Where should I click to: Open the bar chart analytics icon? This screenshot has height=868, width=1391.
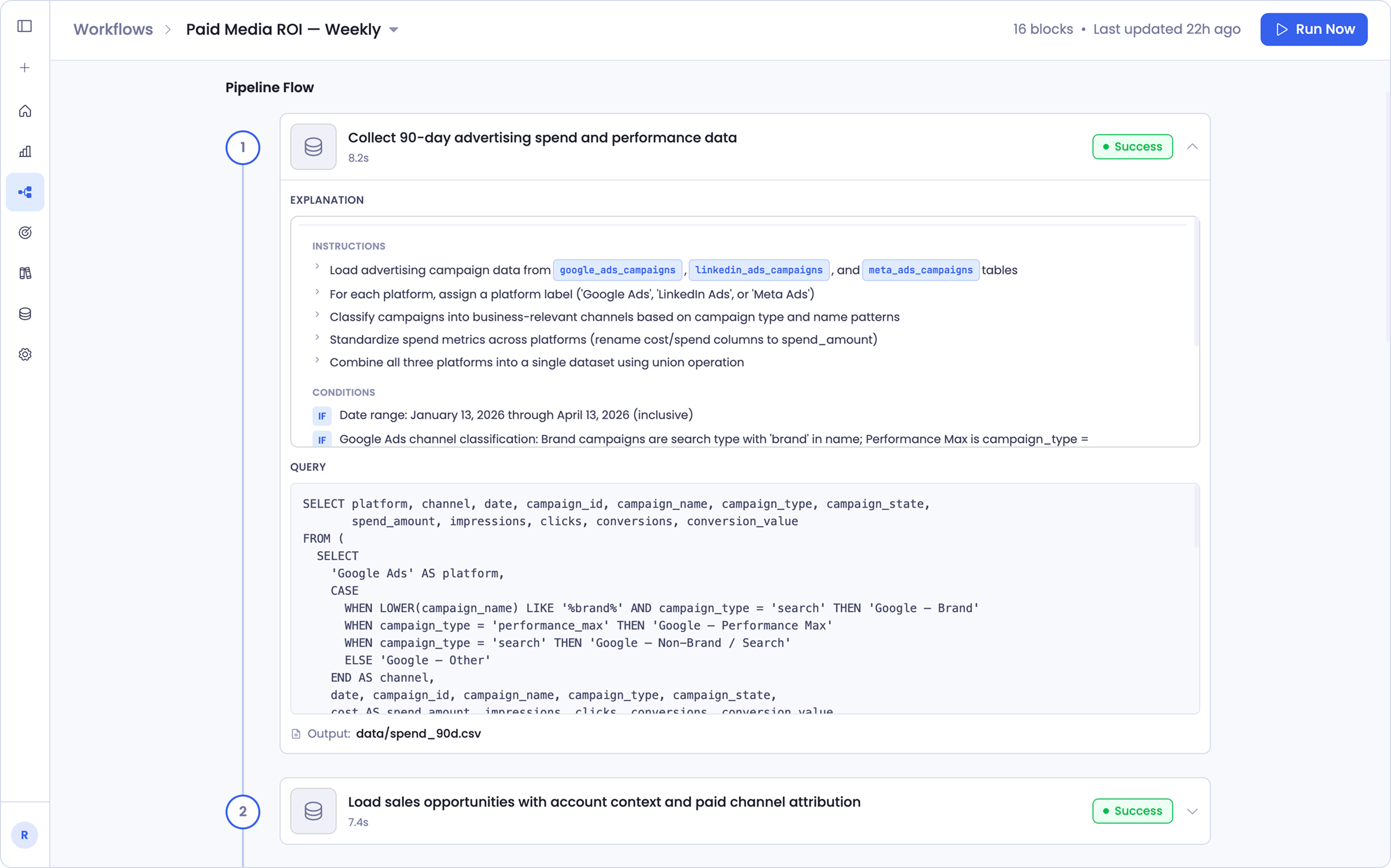pyautogui.click(x=25, y=152)
